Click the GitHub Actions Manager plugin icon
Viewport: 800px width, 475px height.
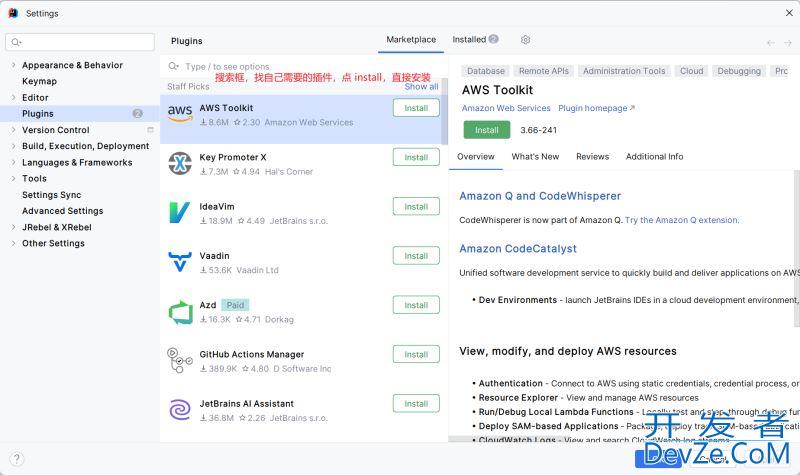180,360
